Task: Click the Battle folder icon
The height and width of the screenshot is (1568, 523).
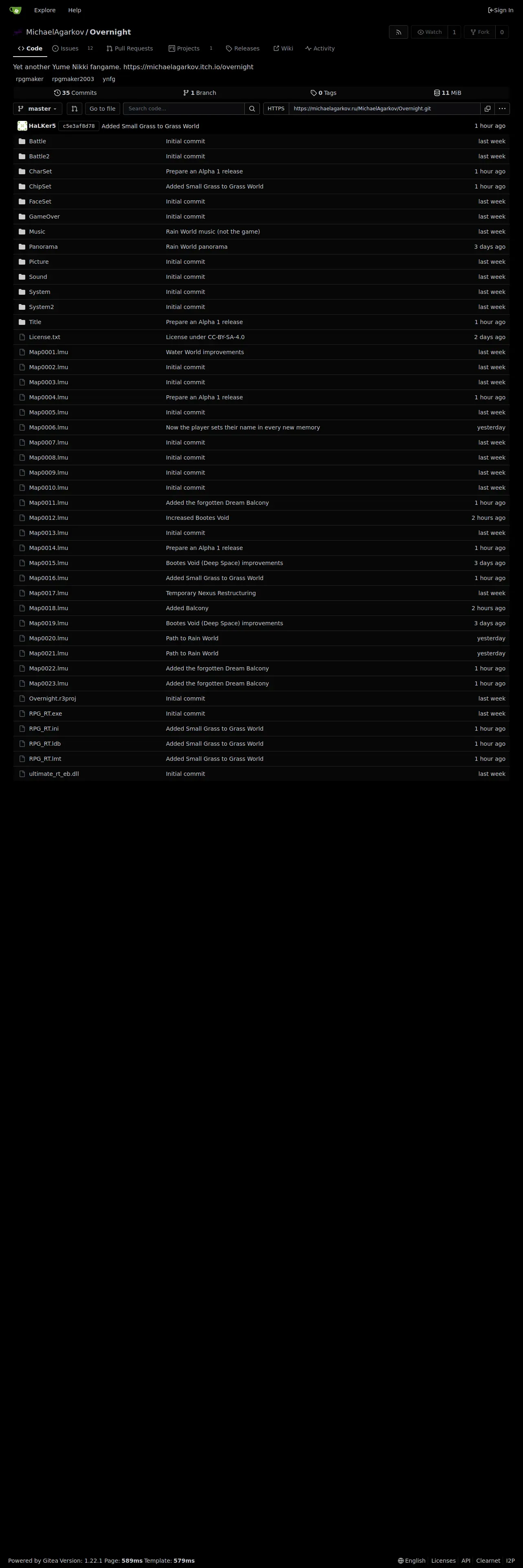Action: point(22,141)
